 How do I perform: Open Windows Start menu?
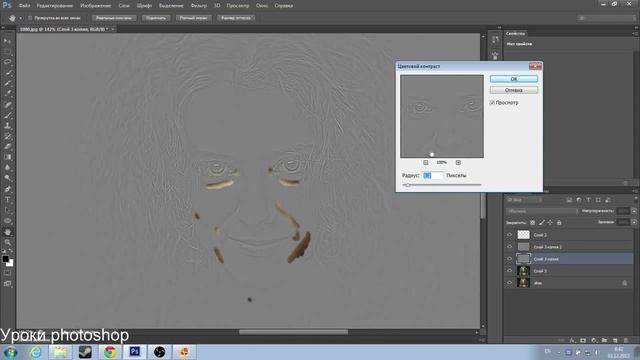(11, 352)
